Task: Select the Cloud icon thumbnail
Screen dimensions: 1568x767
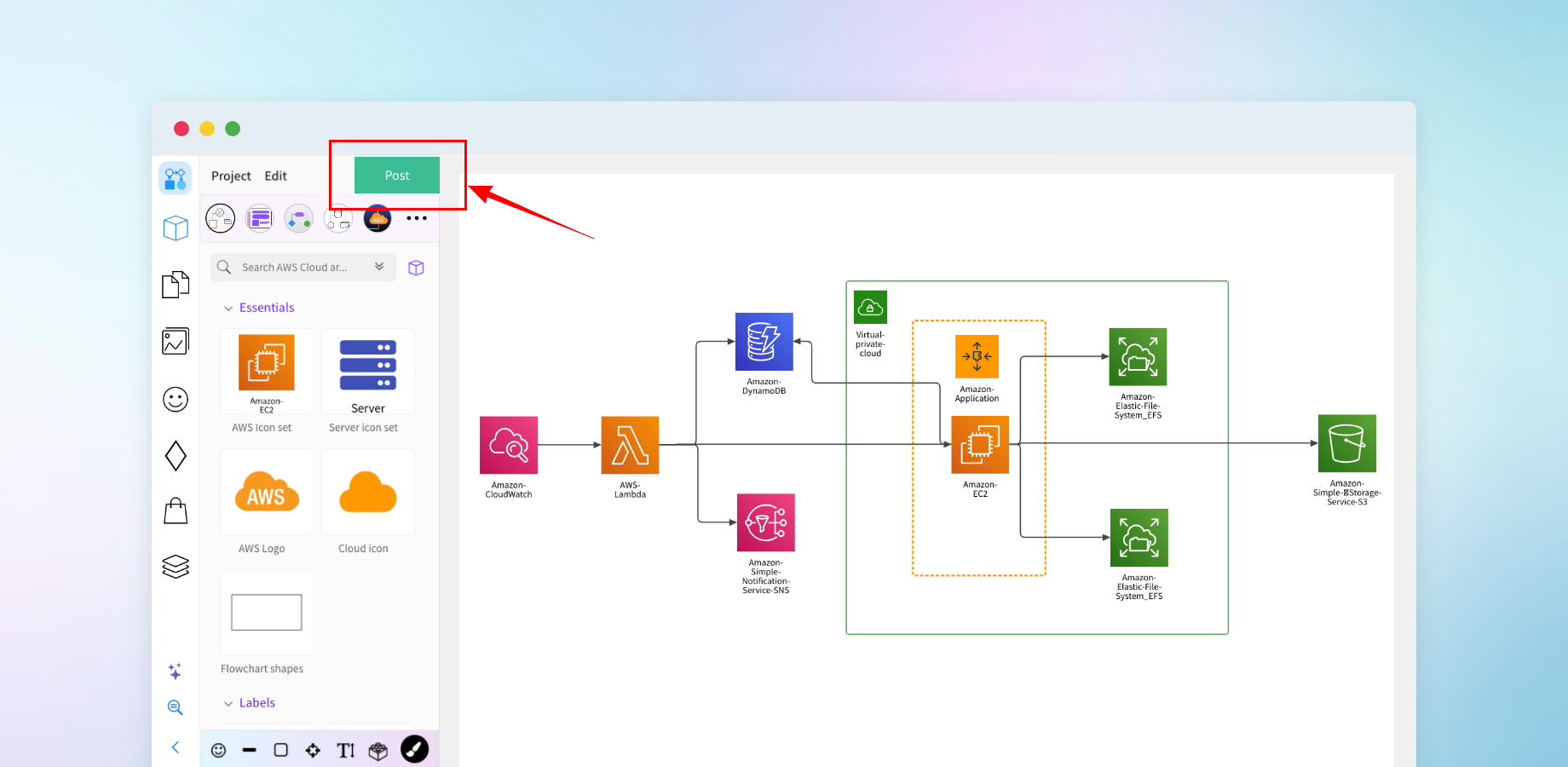Action: point(368,493)
